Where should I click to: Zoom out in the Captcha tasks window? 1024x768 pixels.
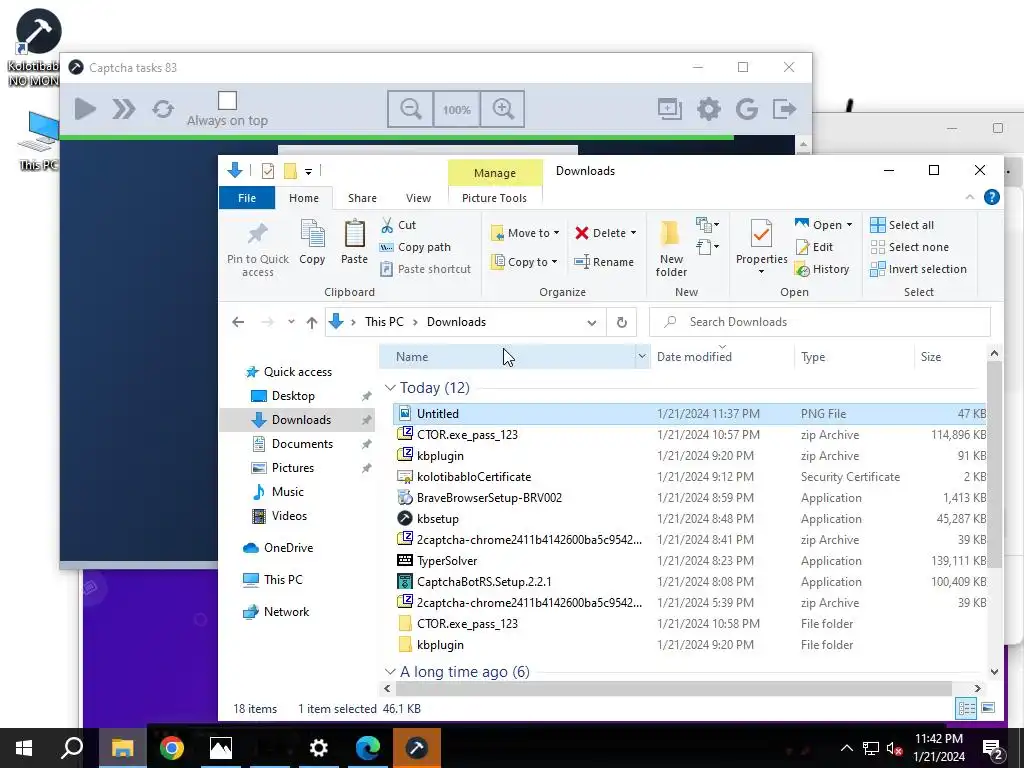tap(411, 108)
